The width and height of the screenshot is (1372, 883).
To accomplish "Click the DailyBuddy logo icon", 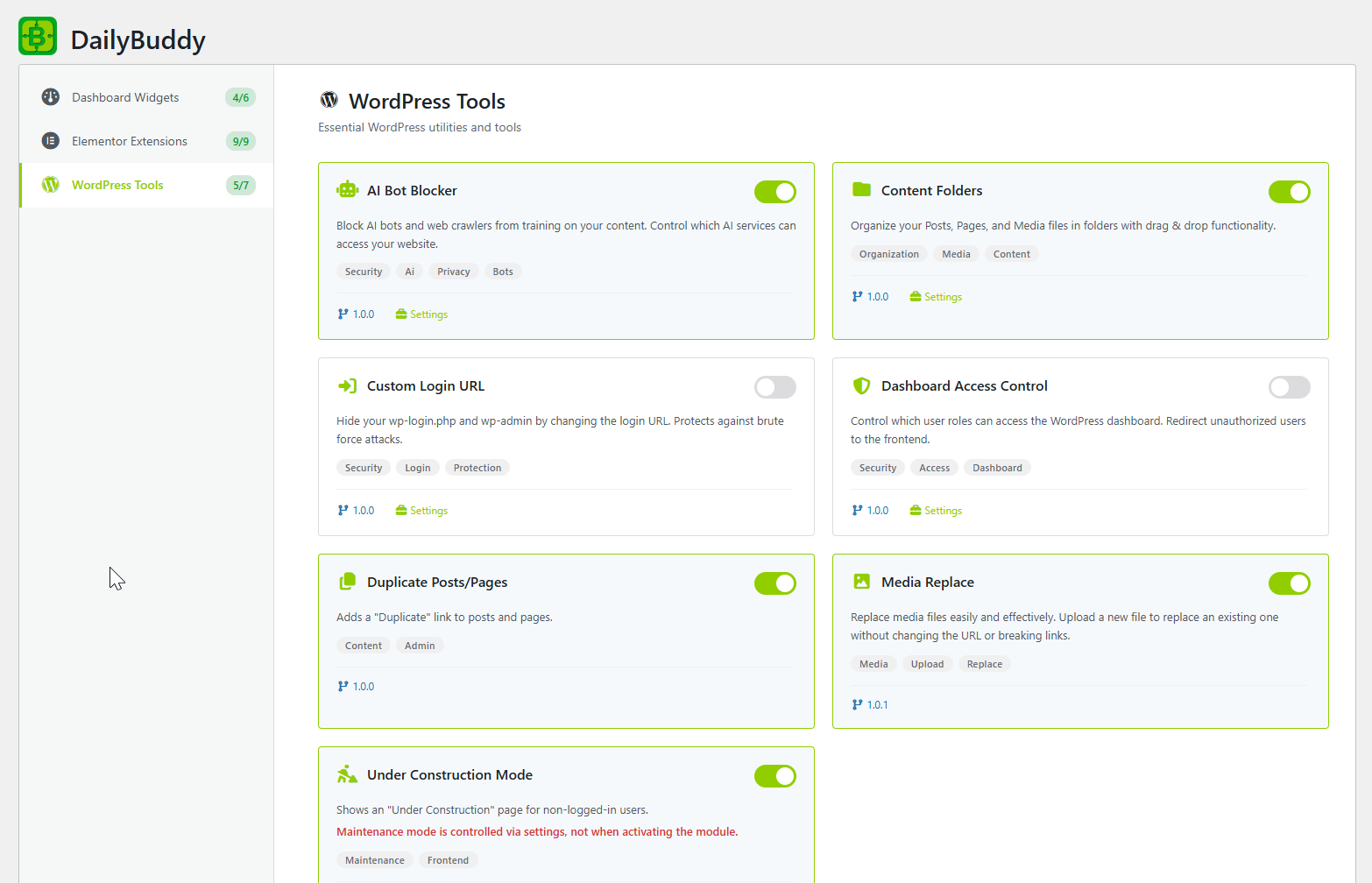I will 37,36.
